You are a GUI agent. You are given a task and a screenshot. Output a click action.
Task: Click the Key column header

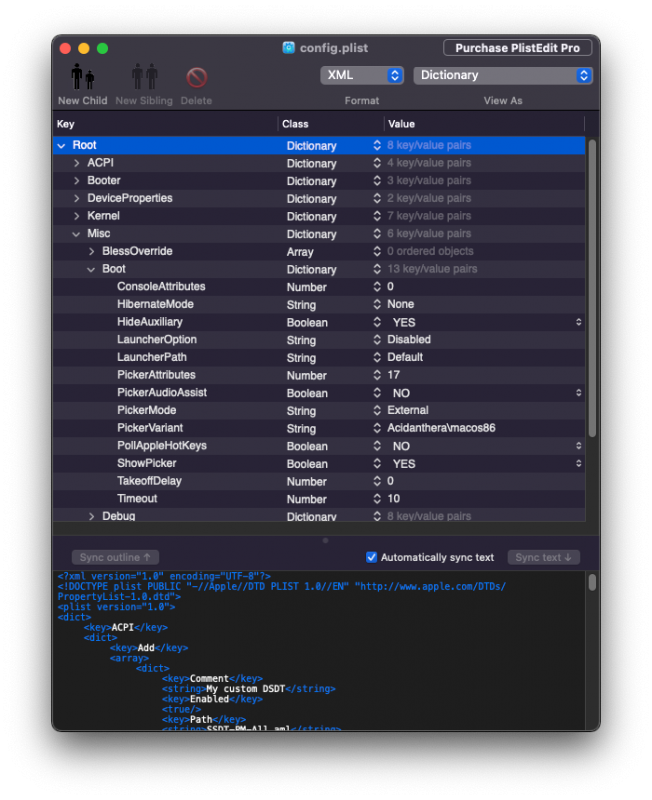coord(66,124)
